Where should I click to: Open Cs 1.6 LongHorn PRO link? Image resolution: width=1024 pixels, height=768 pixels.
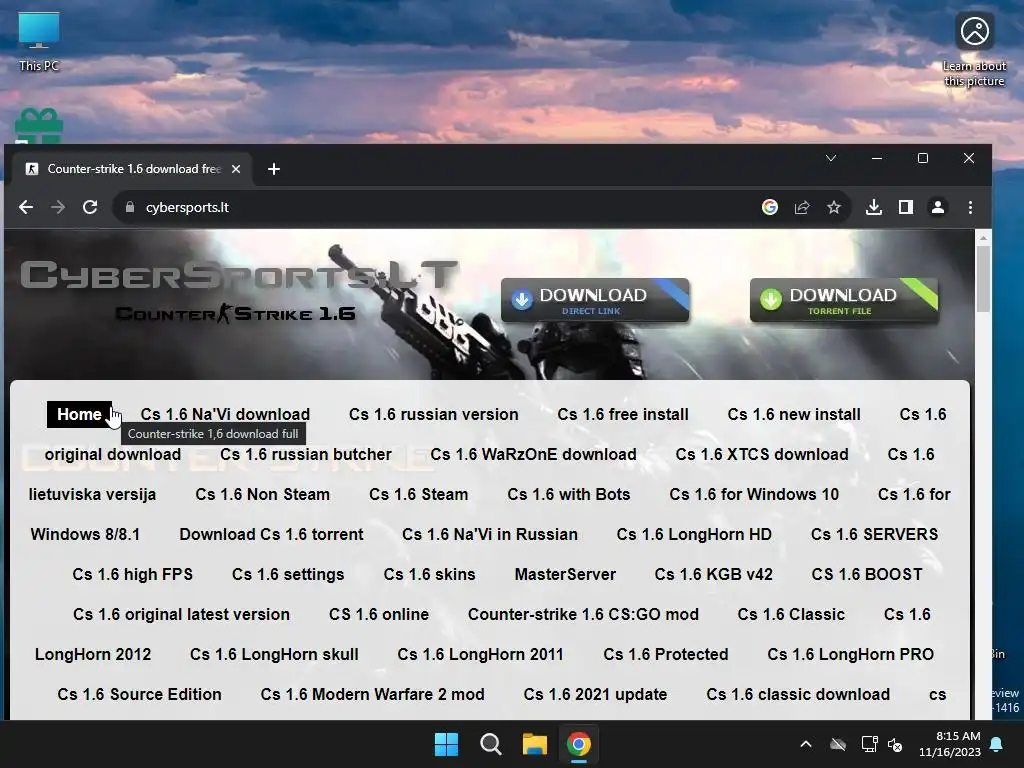tap(851, 654)
